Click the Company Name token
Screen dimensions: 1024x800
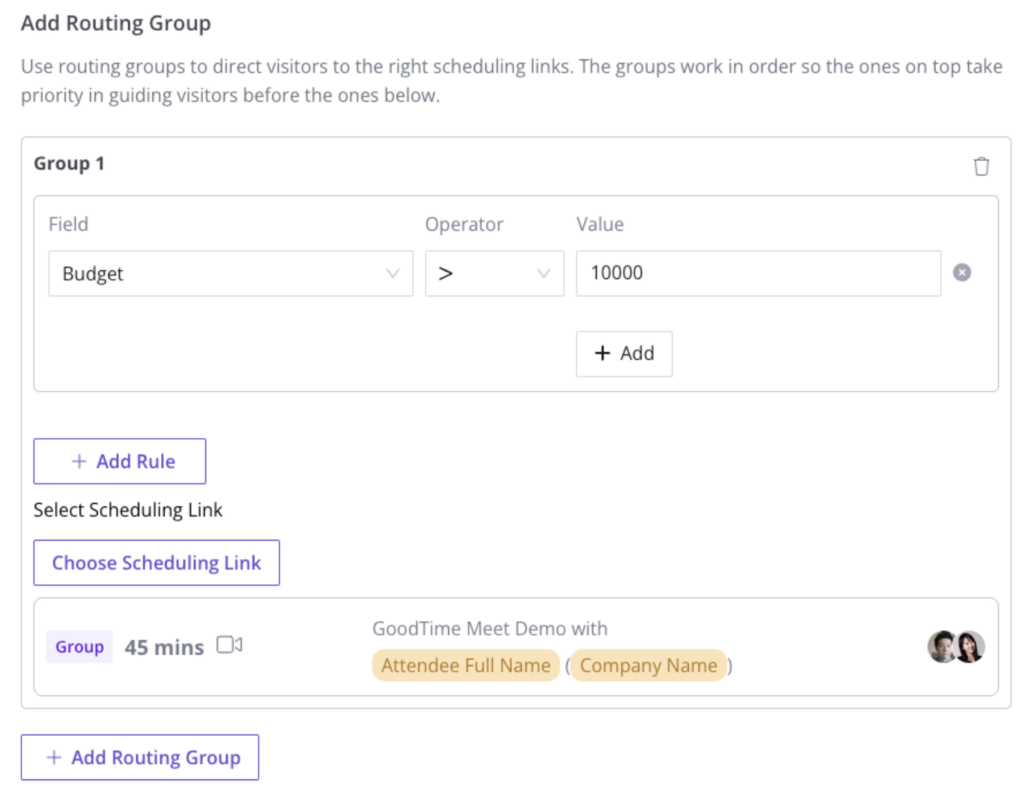pos(648,665)
